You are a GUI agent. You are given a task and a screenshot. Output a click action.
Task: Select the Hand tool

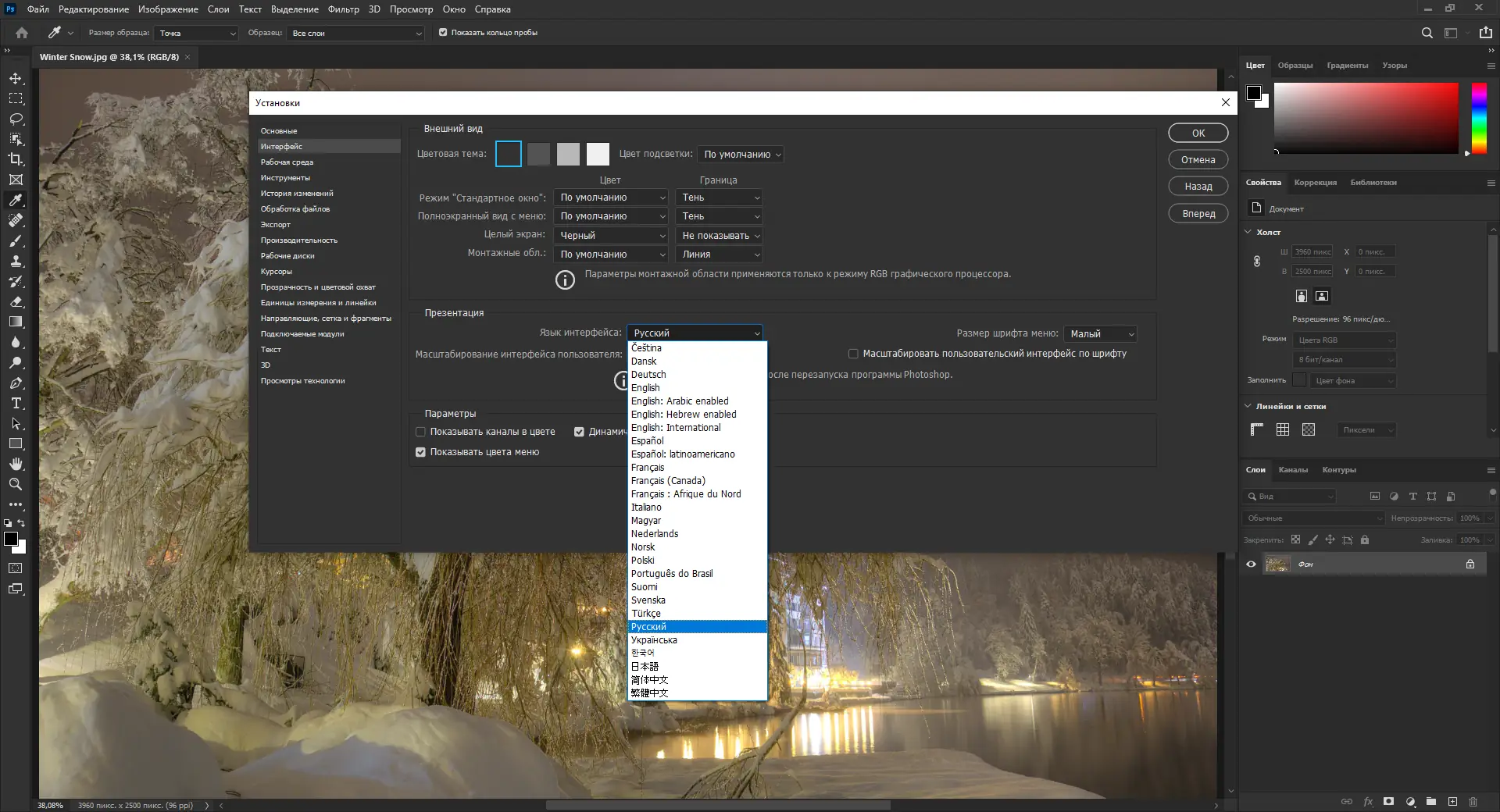click(16, 465)
